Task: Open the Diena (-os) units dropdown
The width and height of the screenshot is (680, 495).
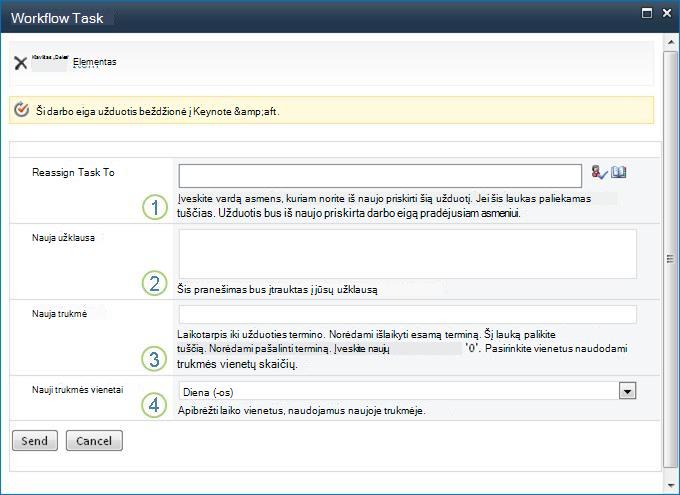Action: coord(627,391)
